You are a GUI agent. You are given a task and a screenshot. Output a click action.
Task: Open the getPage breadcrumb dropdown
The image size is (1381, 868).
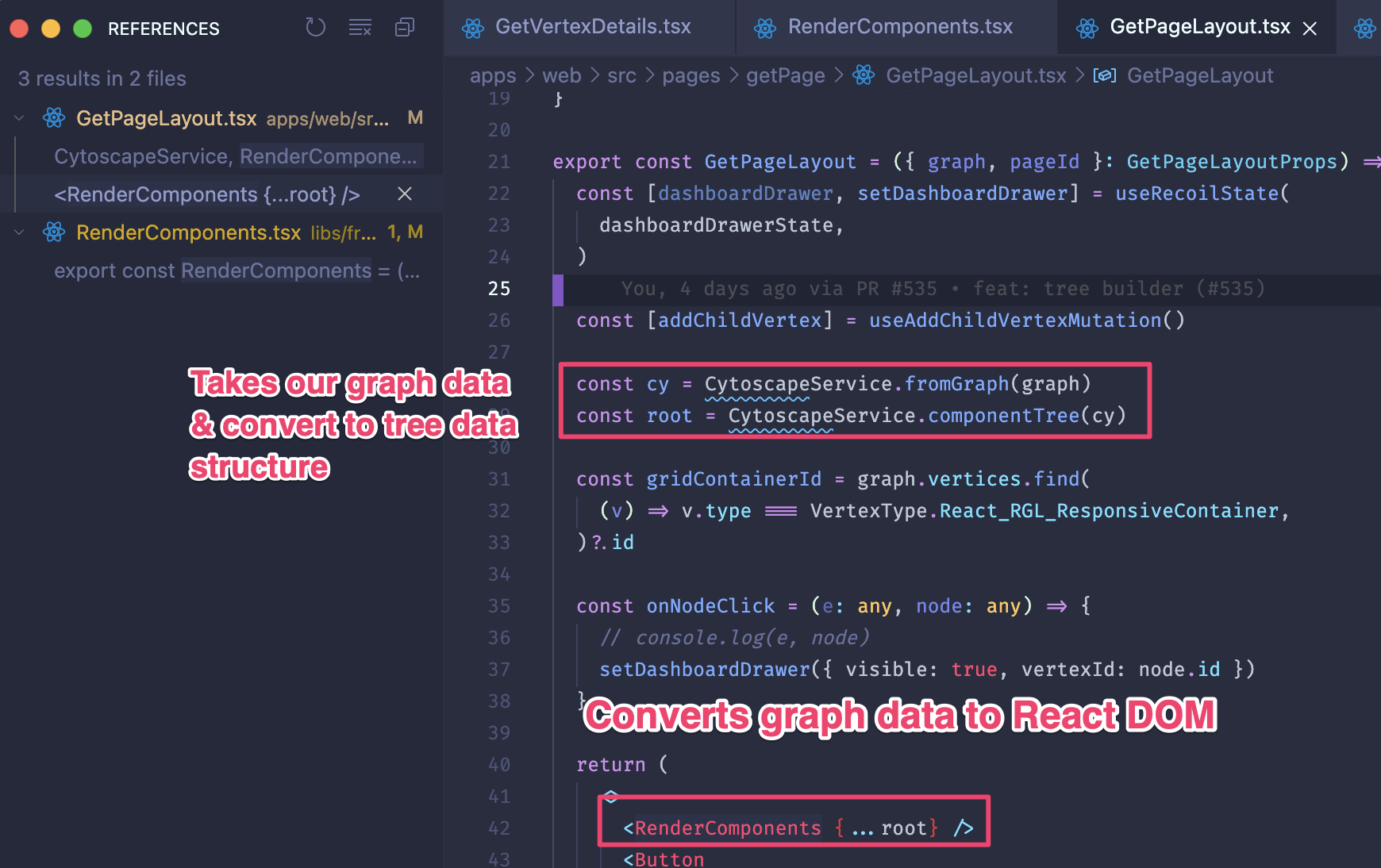[785, 75]
